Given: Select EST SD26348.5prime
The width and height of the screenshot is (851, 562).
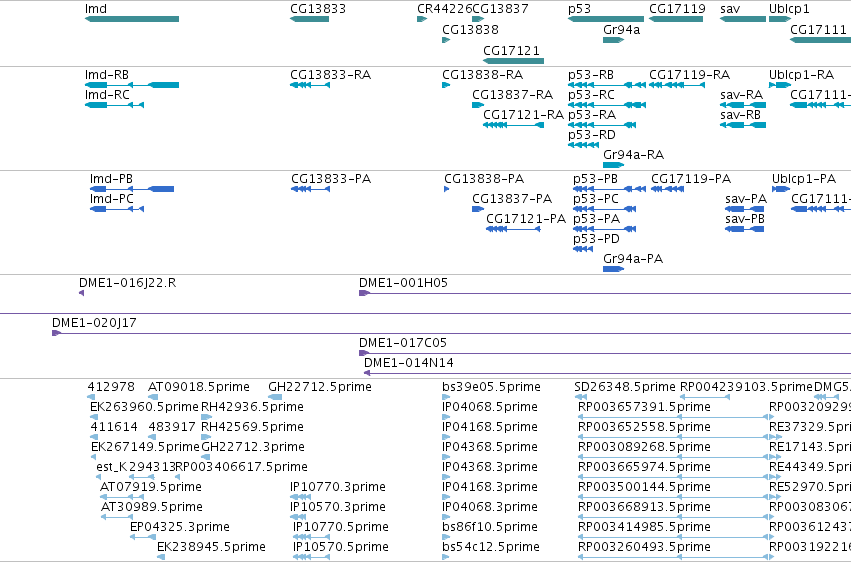Looking at the screenshot, I should [581, 397].
